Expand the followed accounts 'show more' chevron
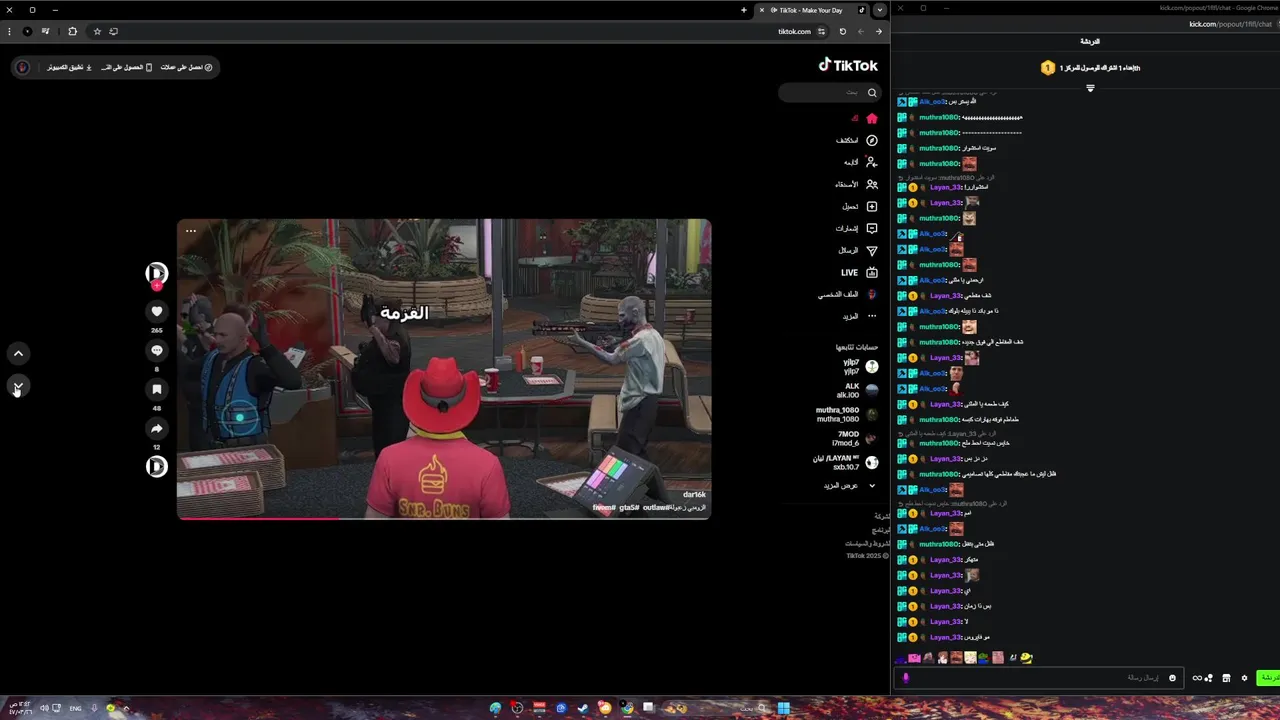Image resolution: width=1280 pixels, height=720 pixels. pos(872,486)
